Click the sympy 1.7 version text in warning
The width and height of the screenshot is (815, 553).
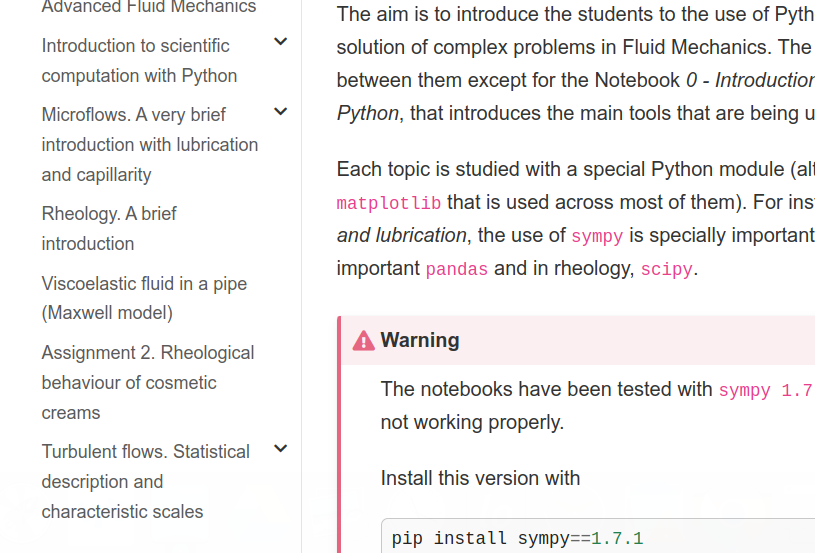tap(766, 390)
